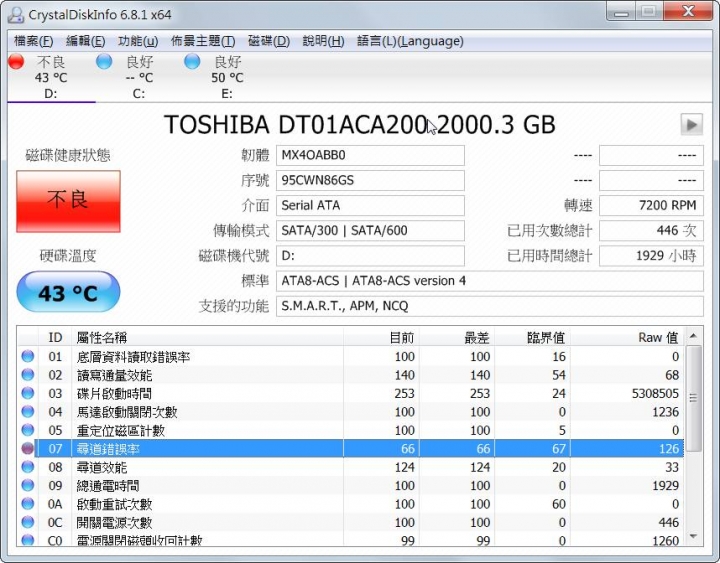The width and height of the screenshot is (720, 563).
Task: Click the blue status orb for attribute 03
Action: pos(28,394)
